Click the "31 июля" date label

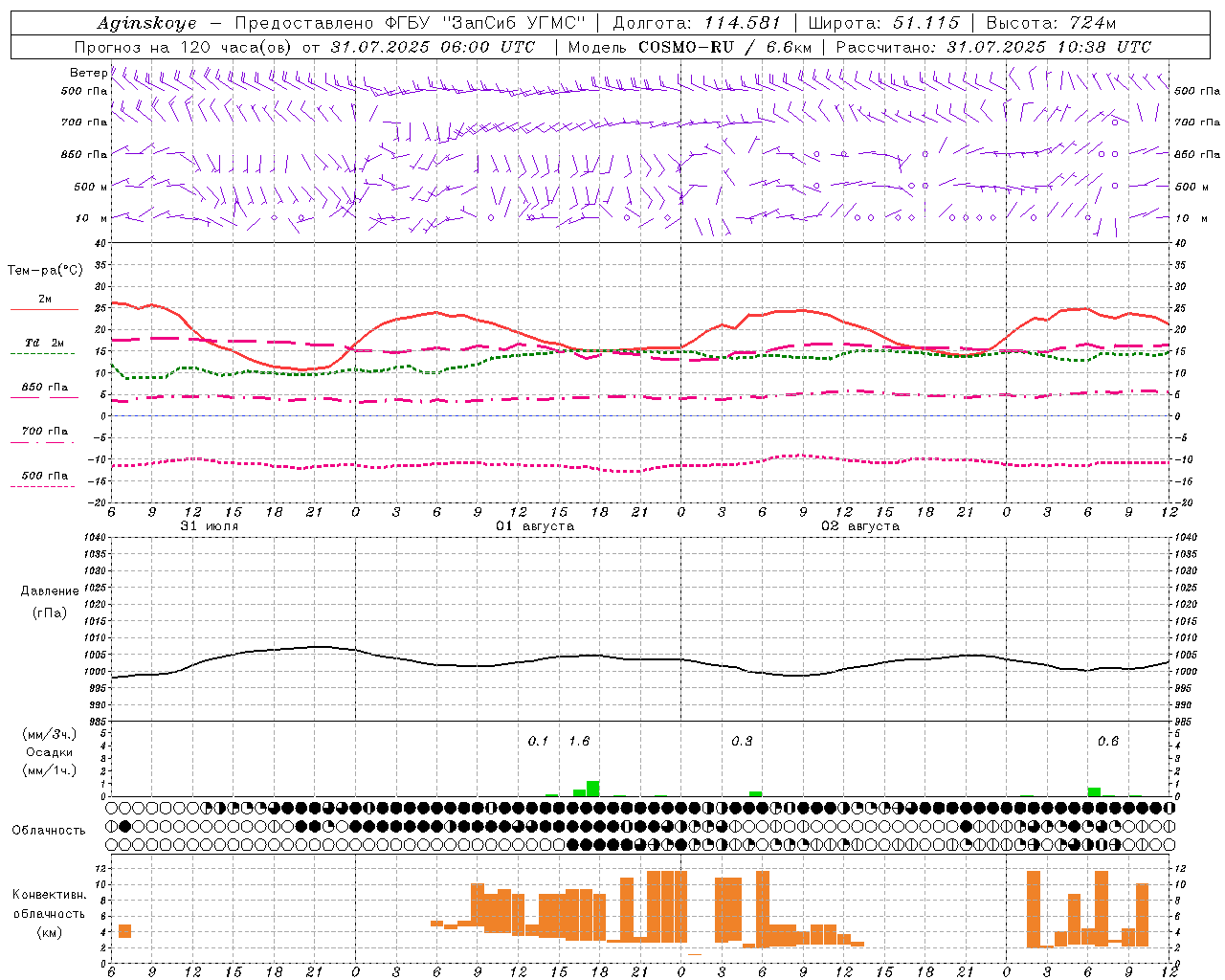click(x=210, y=526)
